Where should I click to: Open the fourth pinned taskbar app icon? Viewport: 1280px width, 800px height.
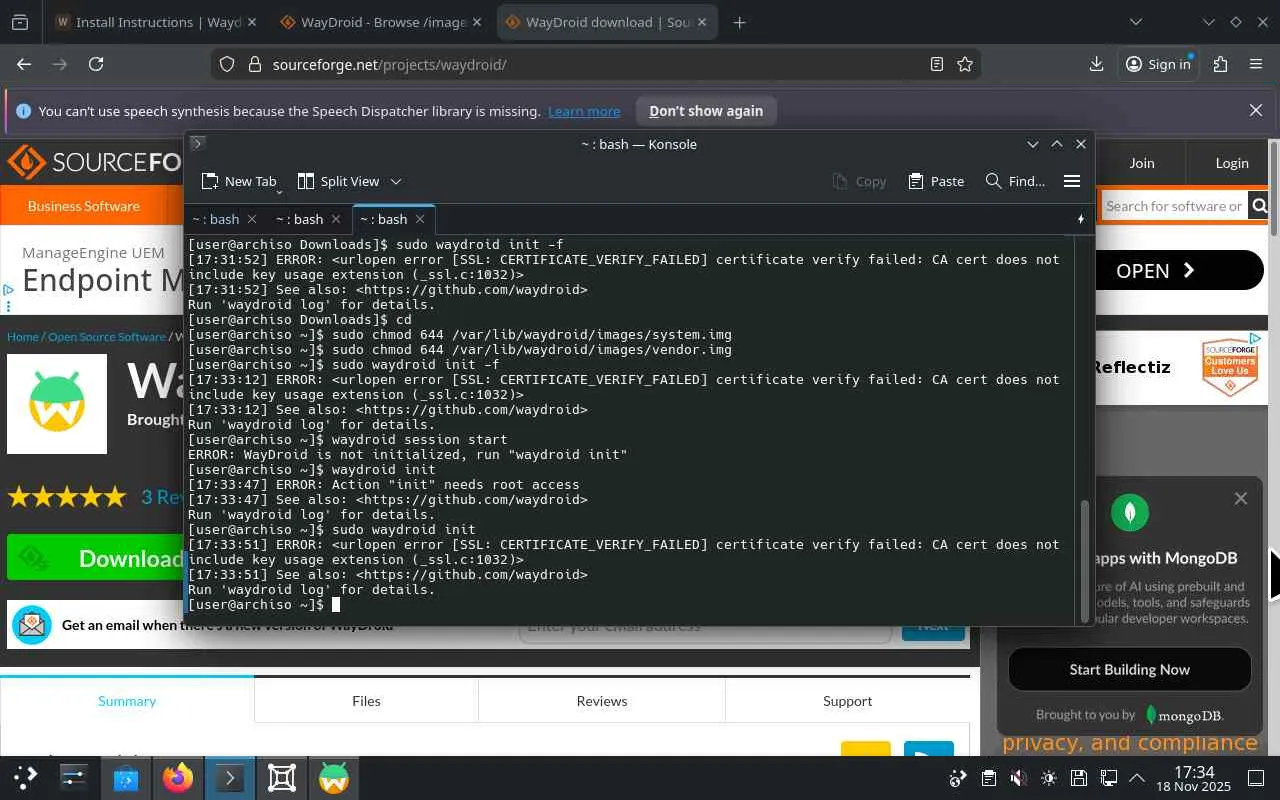click(282, 777)
